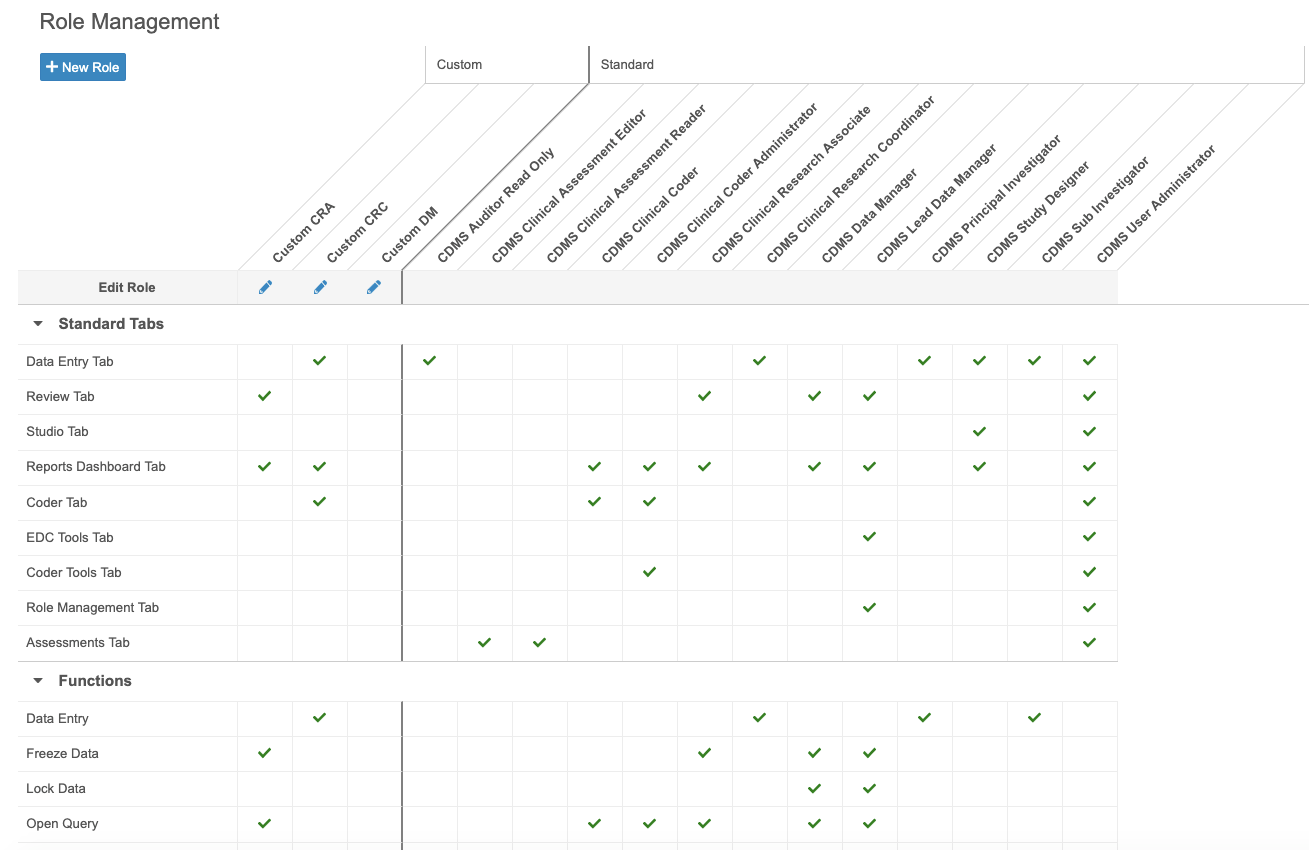The image size is (1309, 850).
Task: Click empty Studio Tab cell for Custom DM
Action: pos(374,432)
